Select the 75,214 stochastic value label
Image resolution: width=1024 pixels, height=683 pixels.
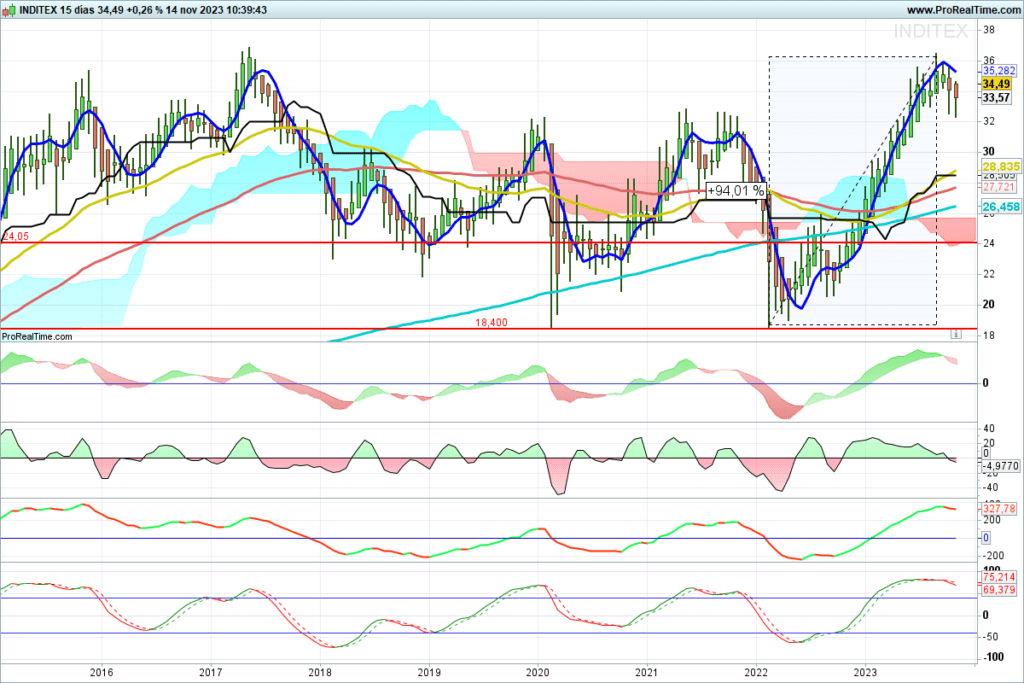pos(999,577)
